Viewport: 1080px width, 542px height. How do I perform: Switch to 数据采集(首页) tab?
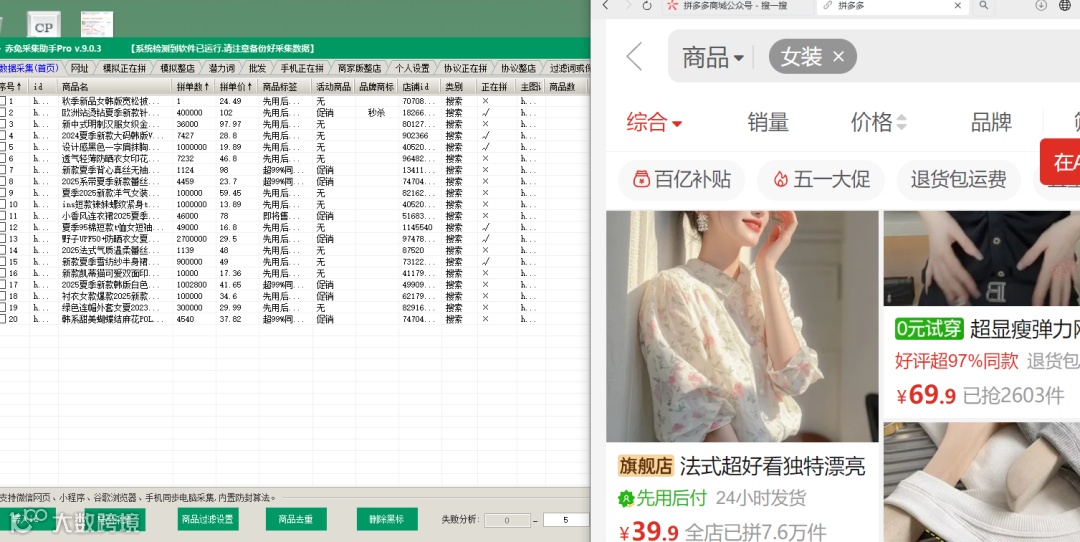30,68
